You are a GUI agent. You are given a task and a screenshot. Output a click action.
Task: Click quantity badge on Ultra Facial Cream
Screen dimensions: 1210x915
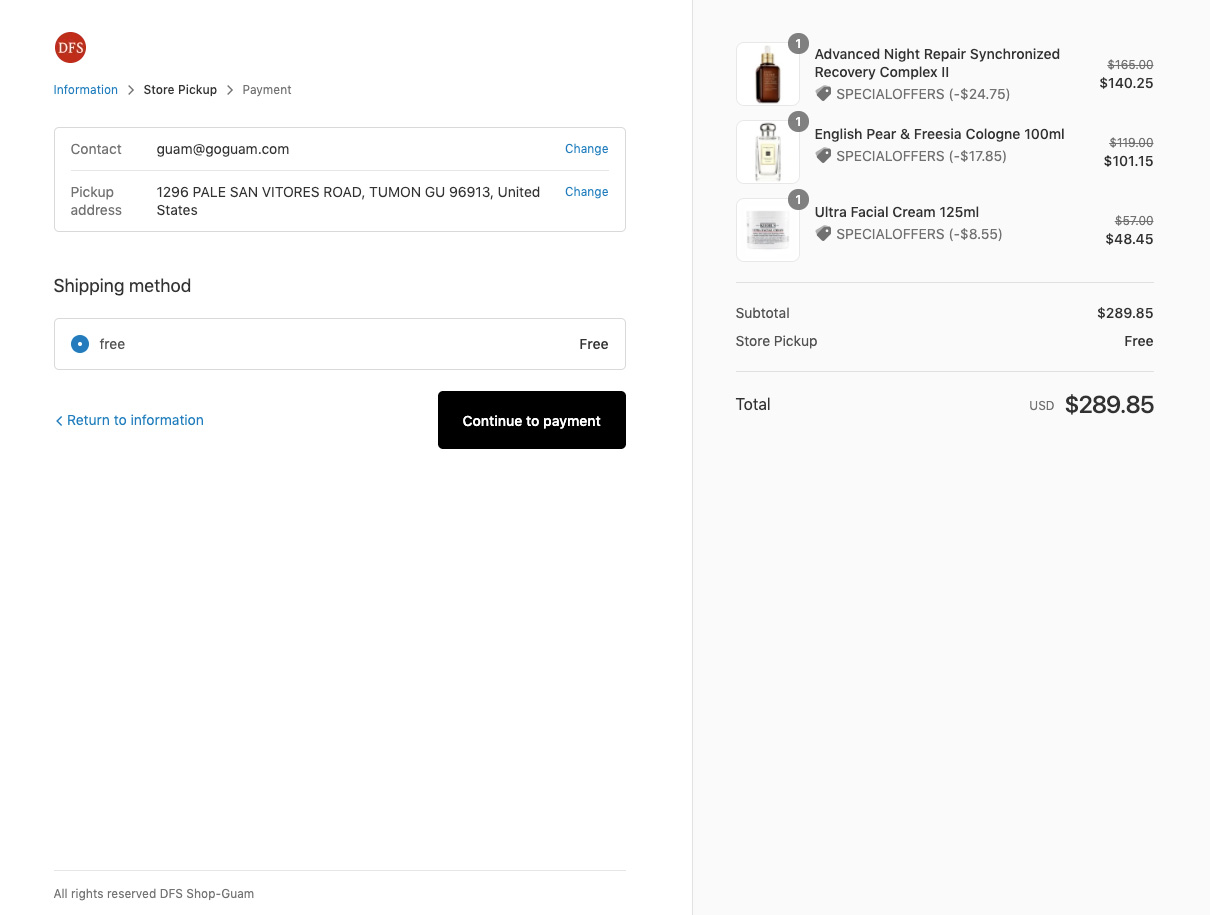point(798,200)
